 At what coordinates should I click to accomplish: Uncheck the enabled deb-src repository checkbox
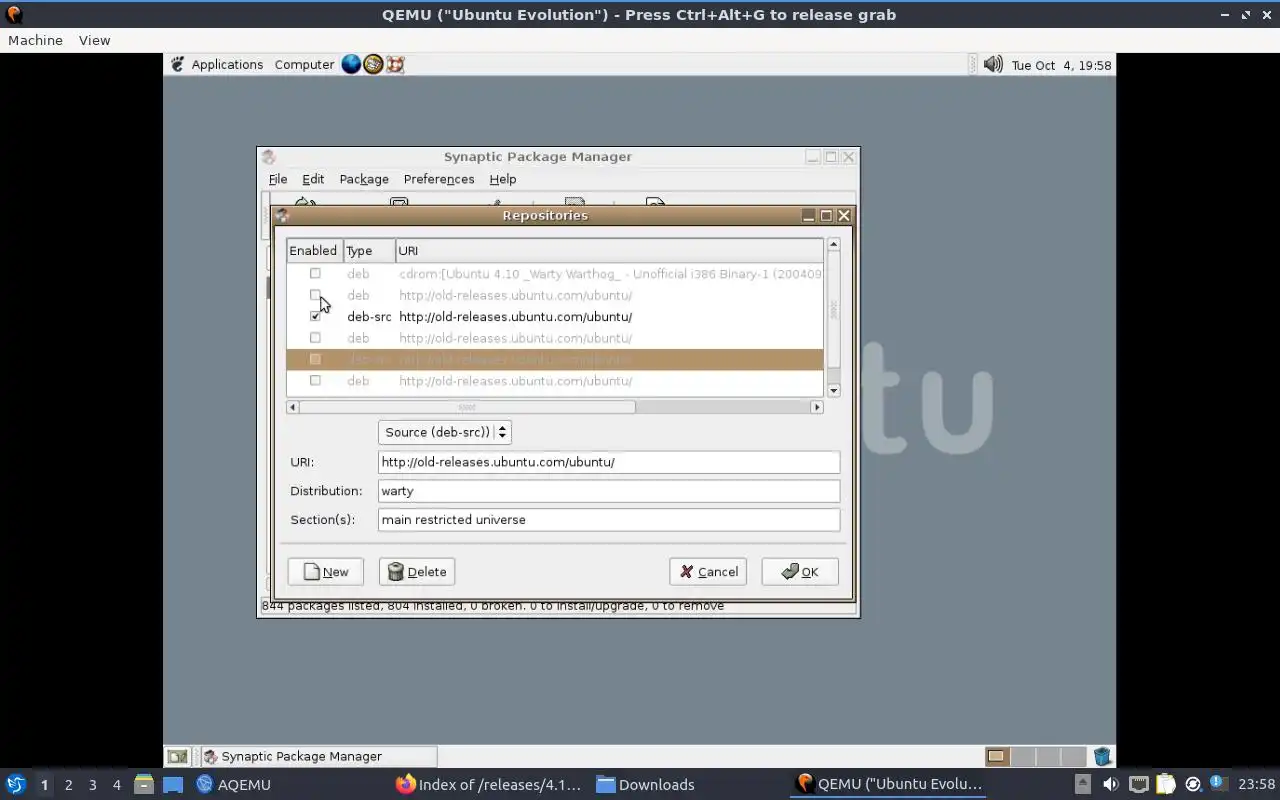[x=315, y=316]
